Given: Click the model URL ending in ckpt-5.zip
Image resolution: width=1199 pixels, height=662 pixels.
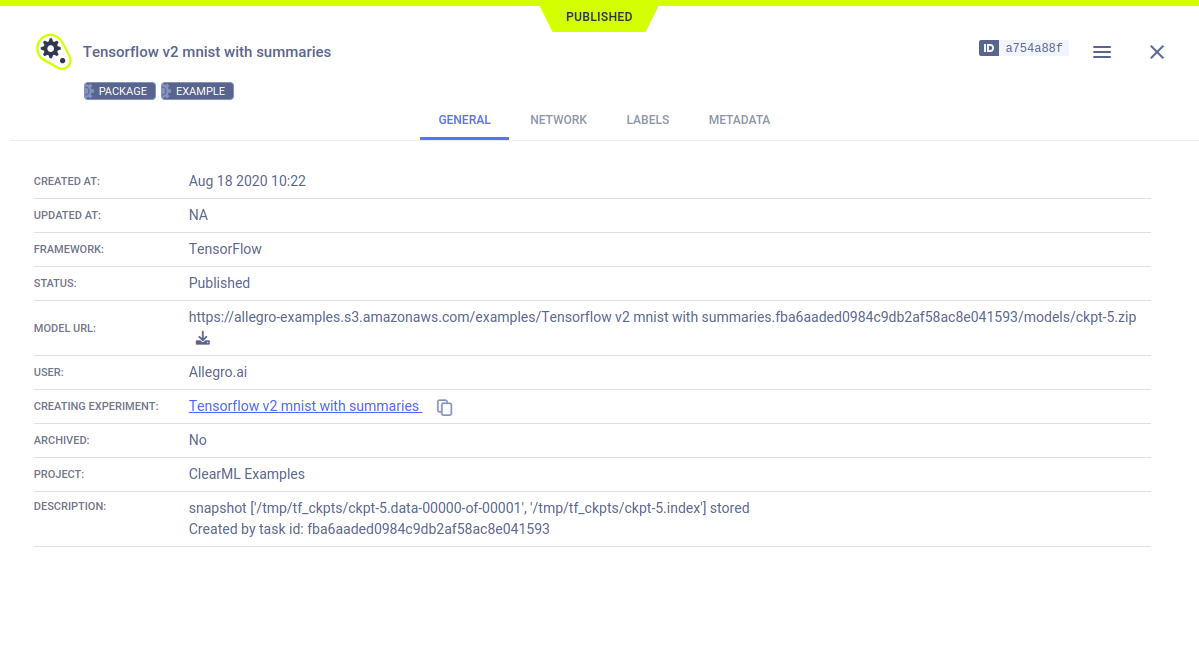Looking at the screenshot, I should (662, 317).
